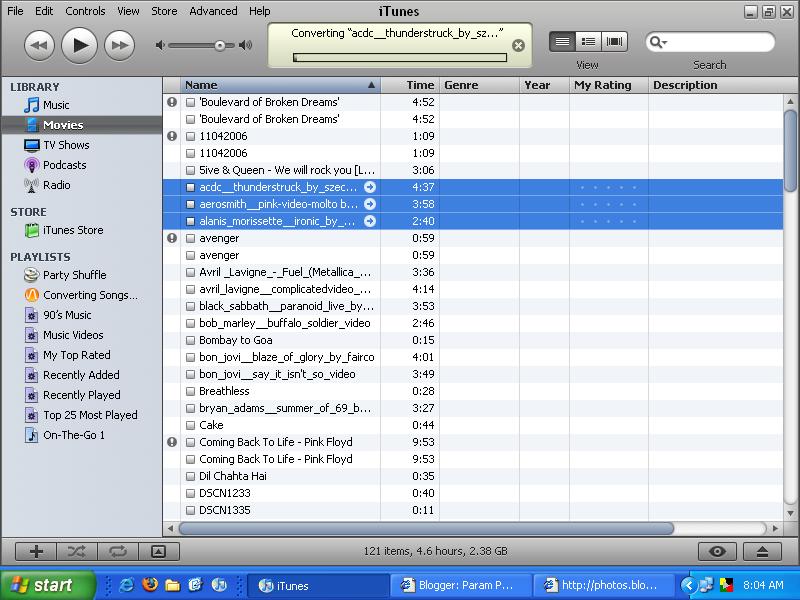
Task: Switch to grouped album view
Action: (588, 42)
